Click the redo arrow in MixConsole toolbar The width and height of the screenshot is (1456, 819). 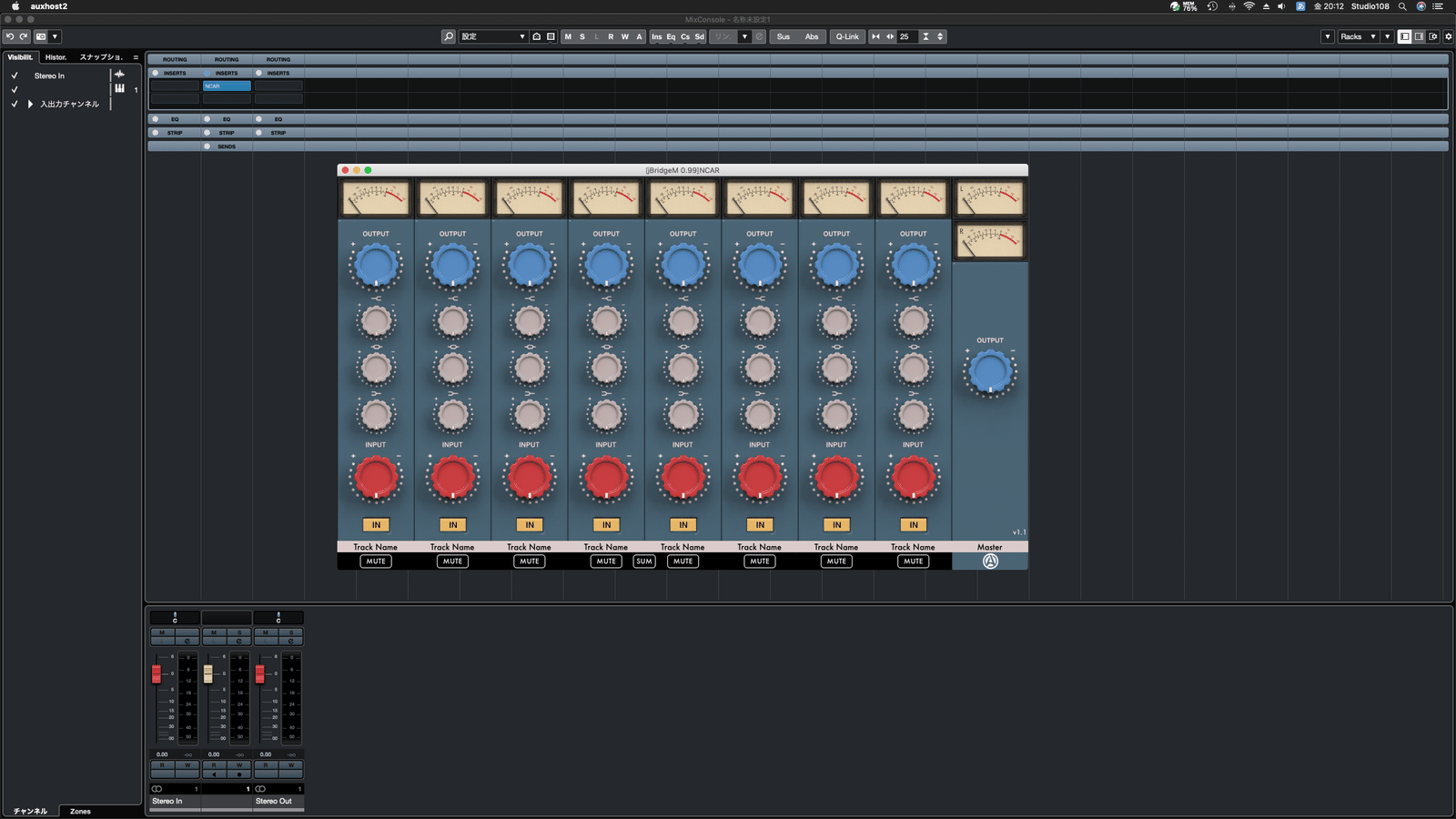(x=24, y=36)
